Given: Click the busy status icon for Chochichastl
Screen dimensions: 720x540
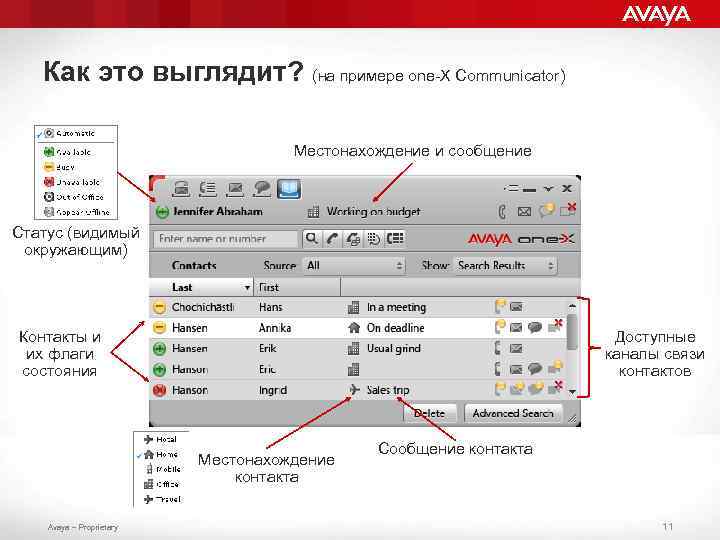Looking at the screenshot, I should point(159,307).
